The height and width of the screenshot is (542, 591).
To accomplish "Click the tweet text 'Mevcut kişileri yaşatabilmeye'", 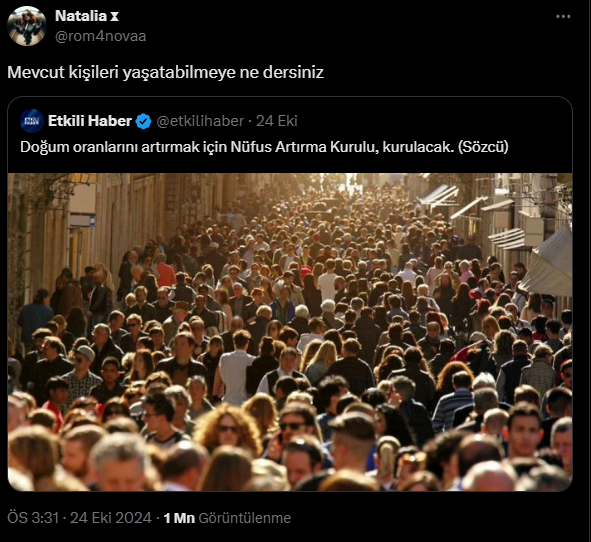I will click(x=122, y=72).
